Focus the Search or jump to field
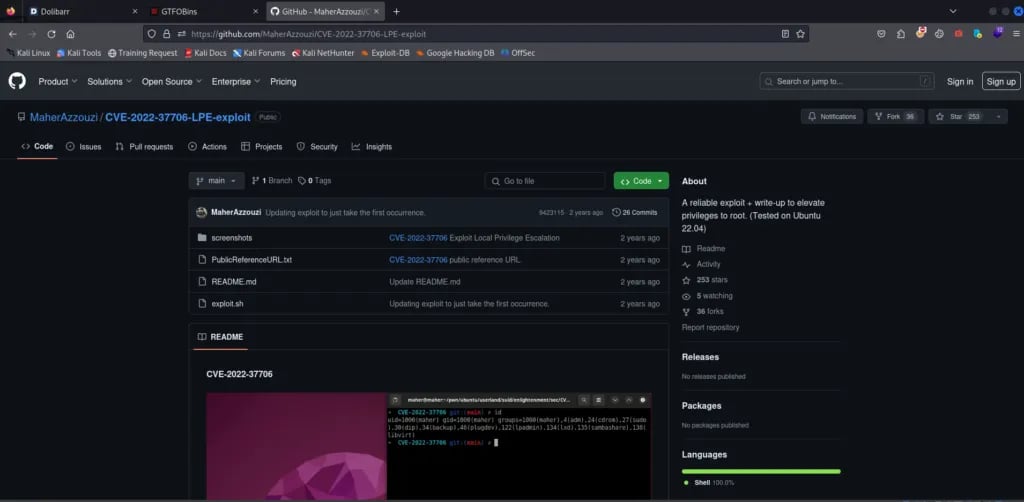The image size is (1024, 502). click(x=846, y=82)
